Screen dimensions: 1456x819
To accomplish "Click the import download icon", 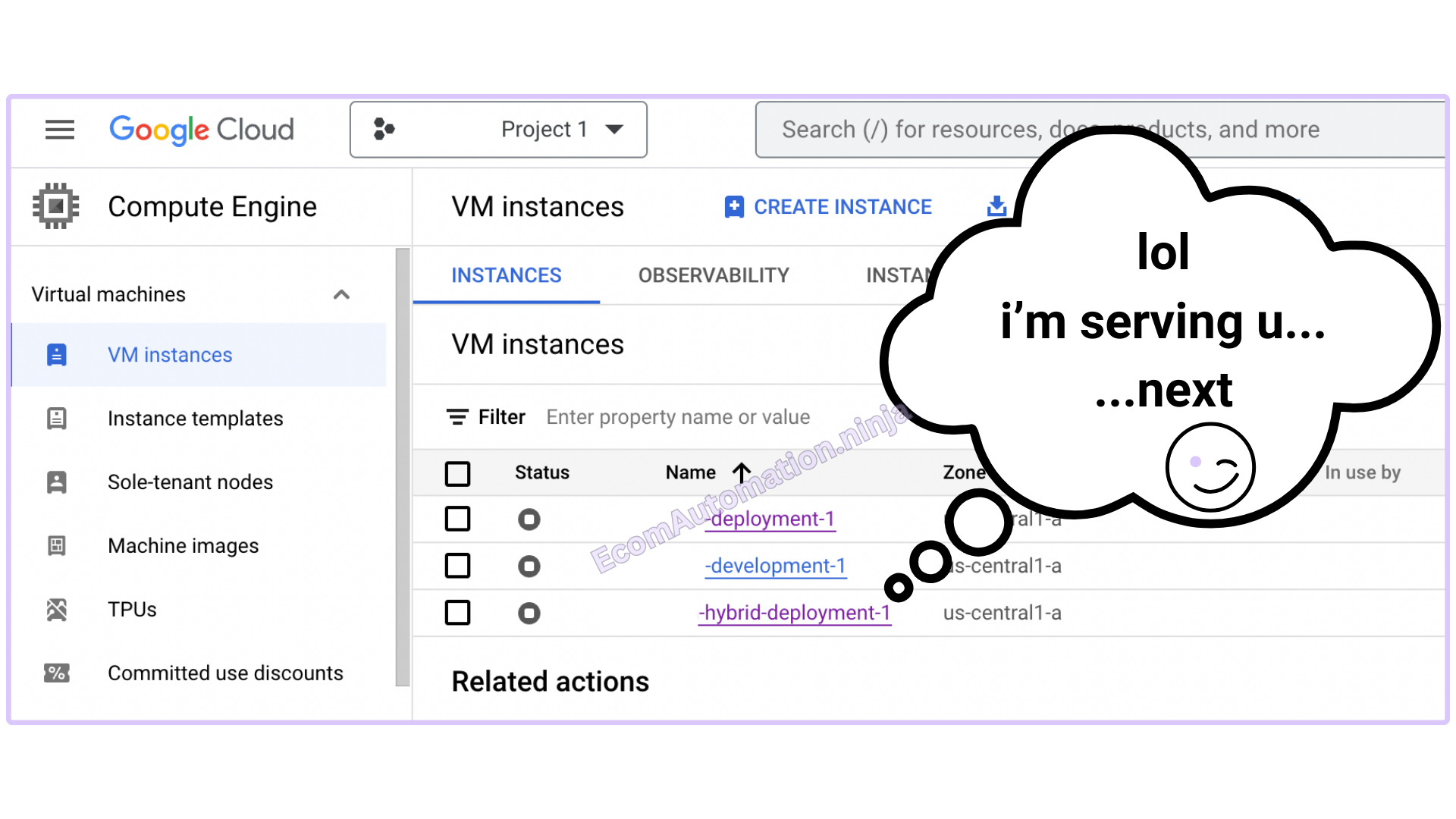I will [x=997, y=206].
